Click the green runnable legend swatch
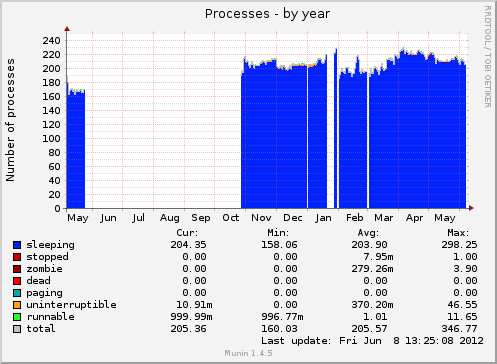 pyautogui.click(x=17, y=317)
